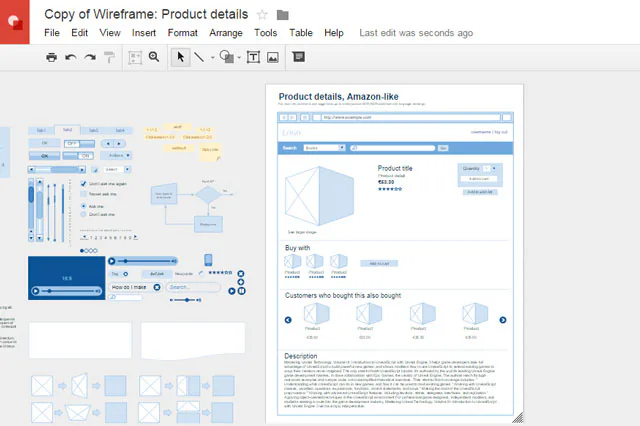Select the Text box tool

pyautogui.click(x=253, y=57)
